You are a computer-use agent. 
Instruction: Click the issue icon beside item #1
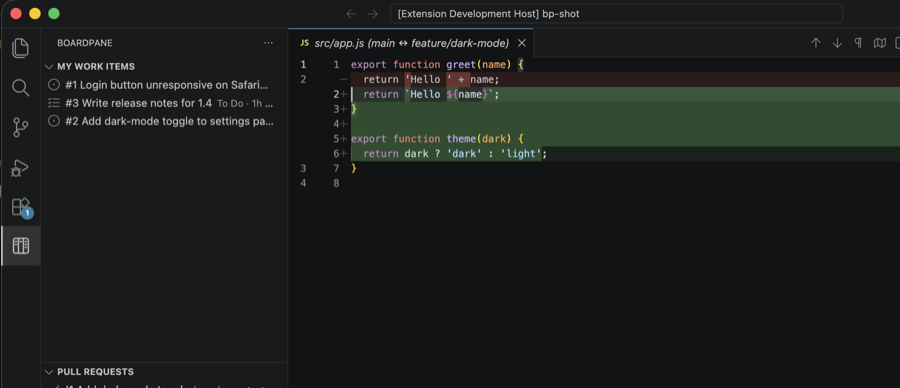click(x=54, y=85)
